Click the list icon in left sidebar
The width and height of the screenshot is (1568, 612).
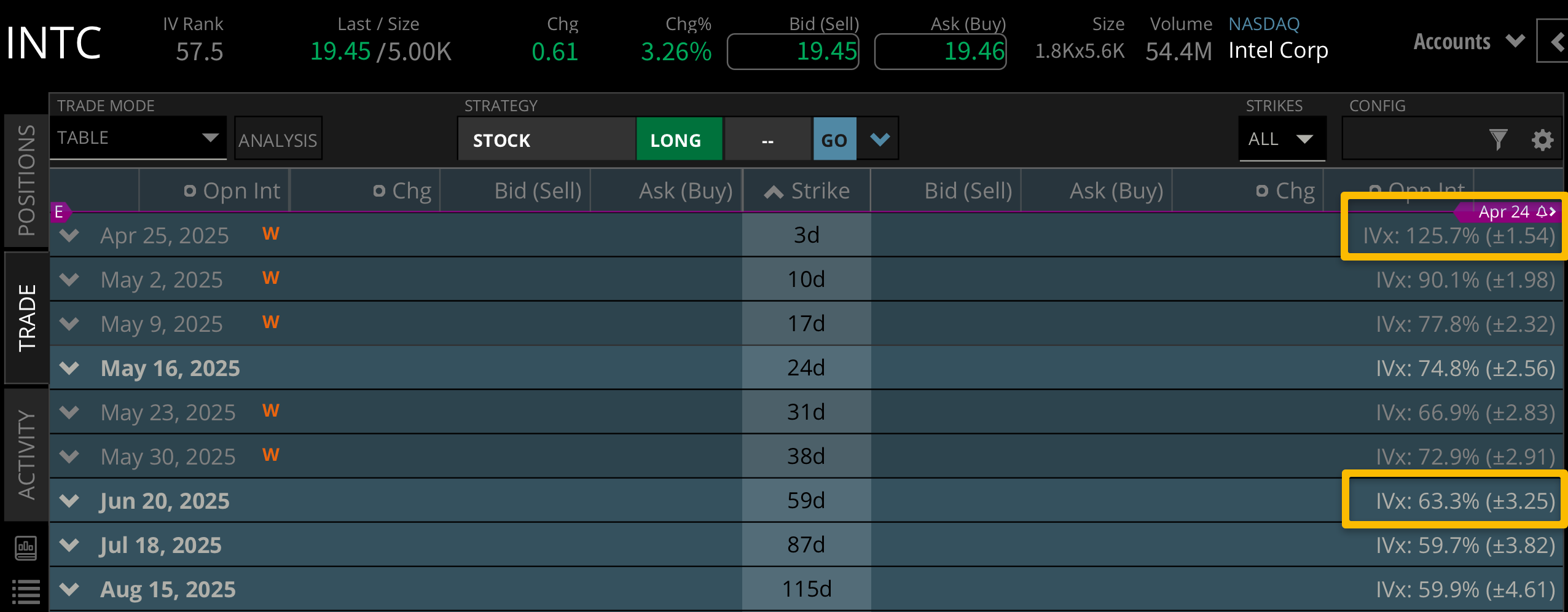[26, 592]
